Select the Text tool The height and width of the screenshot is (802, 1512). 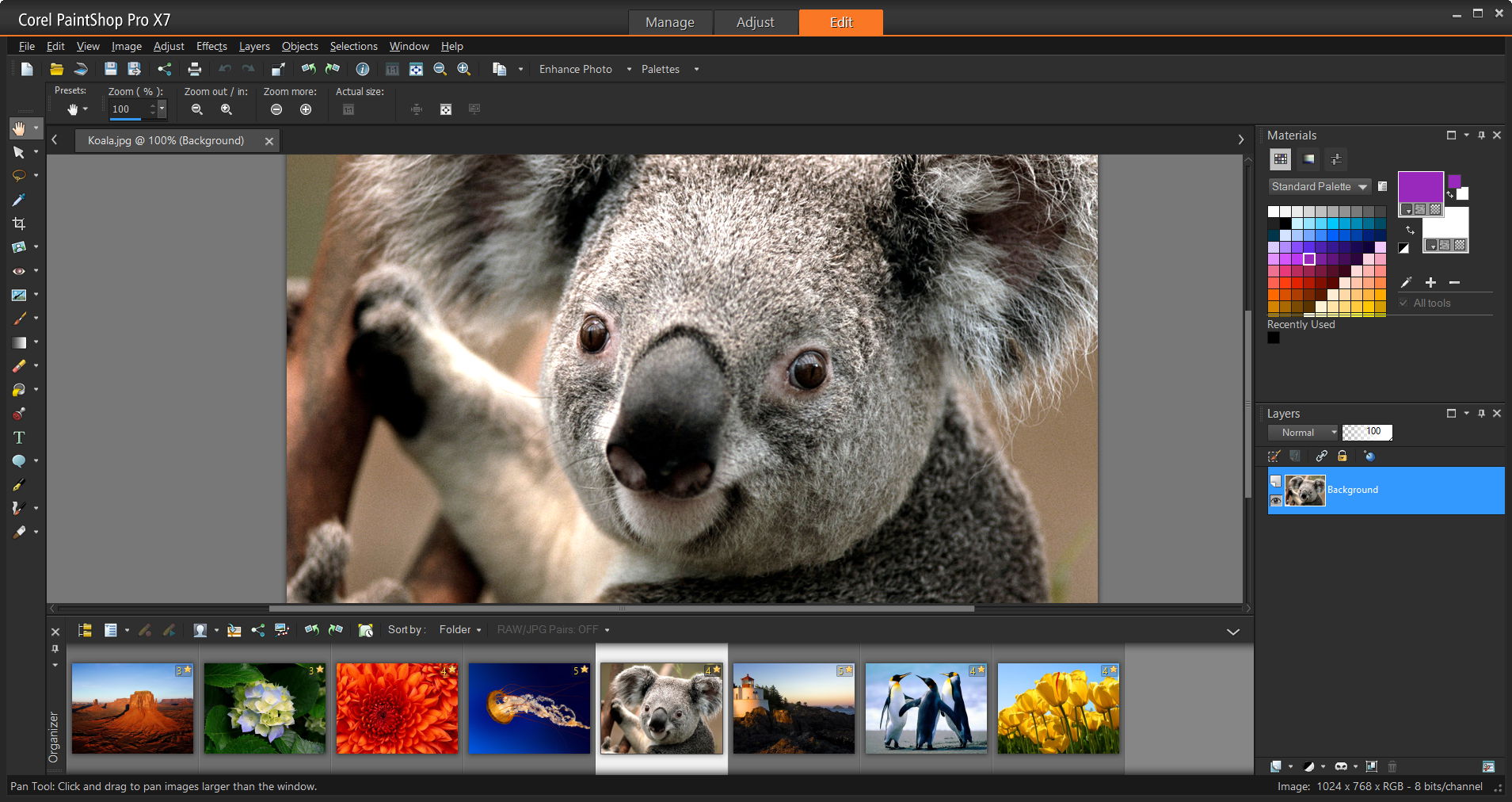point(19,437)
